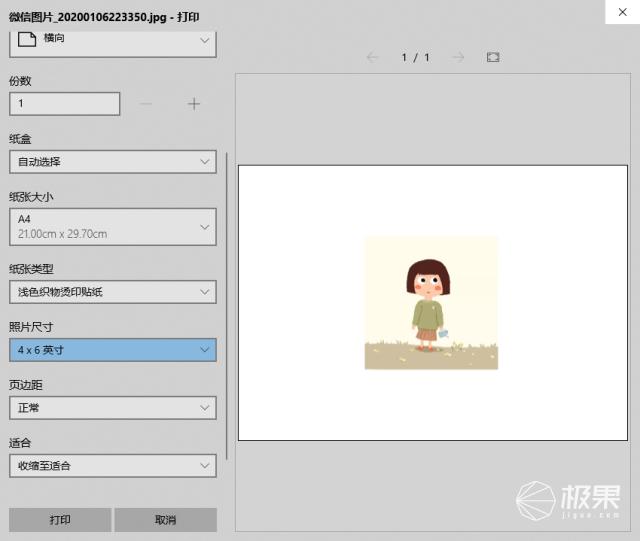Go to next preview page arrow
The height and width of the screenshot is (541, 640).
[458, 57]
